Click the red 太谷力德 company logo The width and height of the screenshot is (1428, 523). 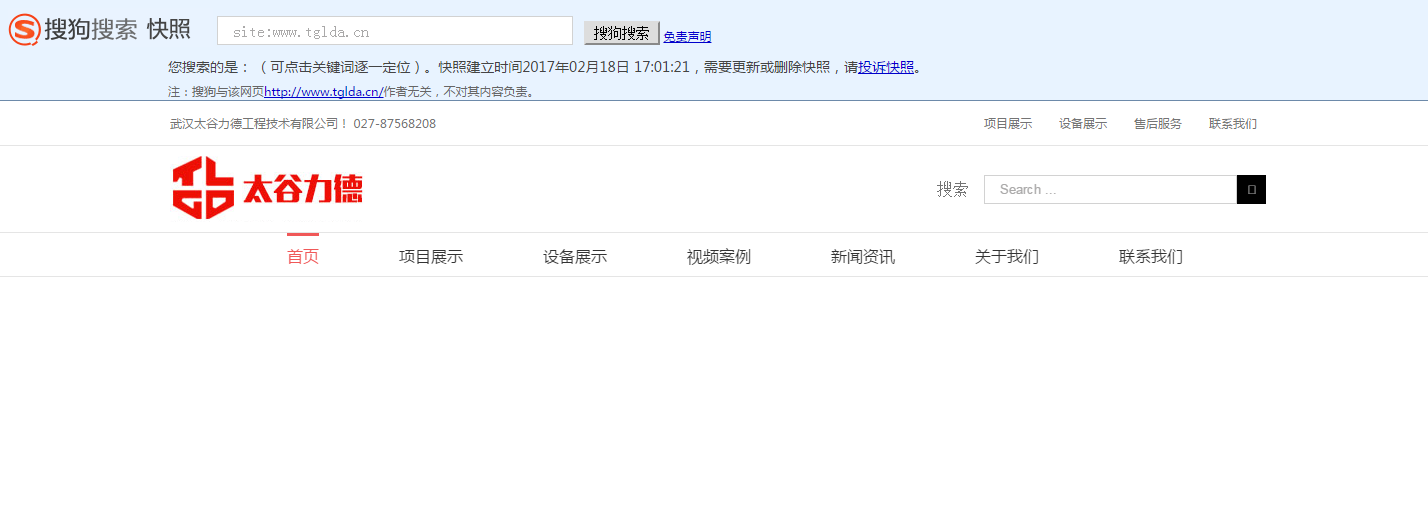click(x=267, y=188)
